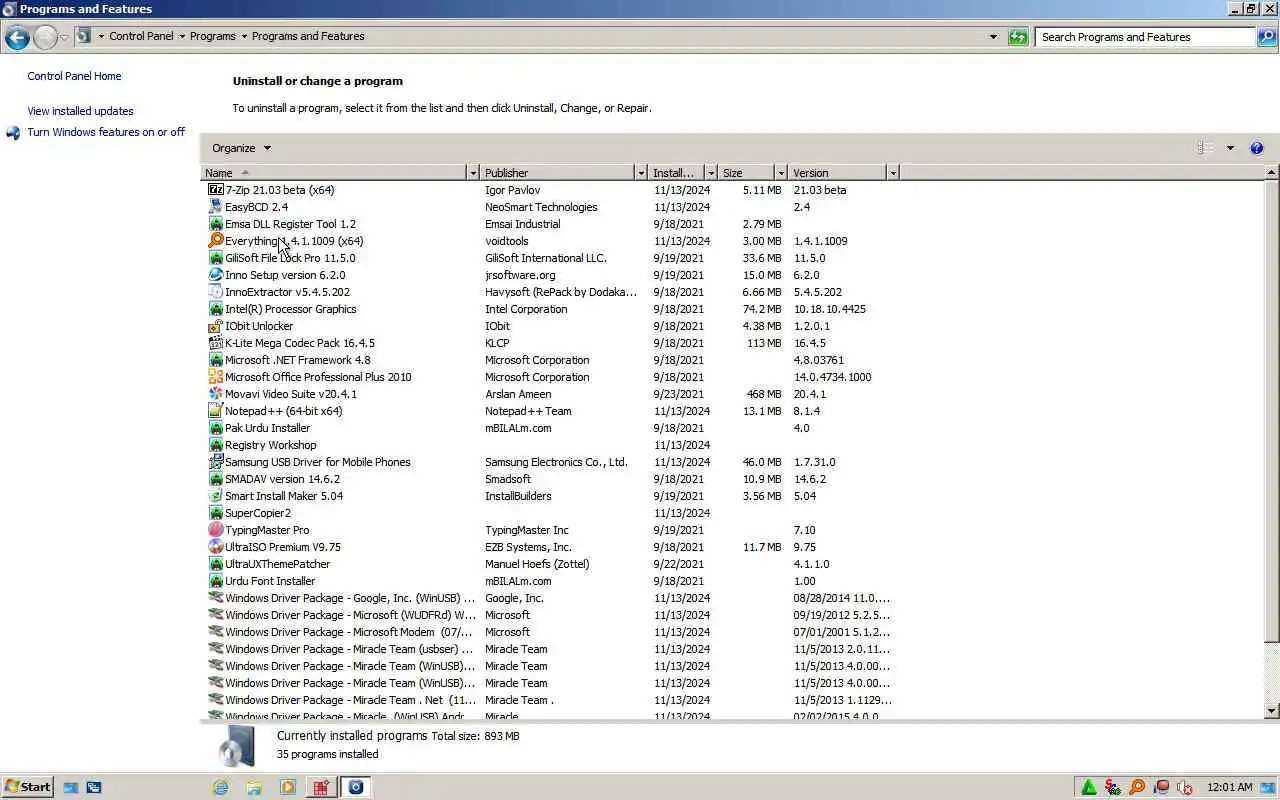The width and height of the screenshot is (1280, 800).
Task: Open Turn Windows features on or off
Action: [106, 132]
